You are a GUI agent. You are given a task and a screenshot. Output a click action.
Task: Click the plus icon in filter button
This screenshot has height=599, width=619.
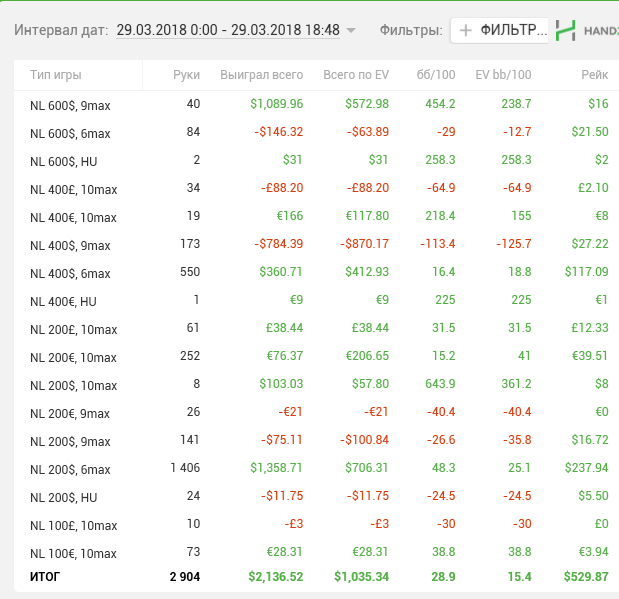[x=466, y=30]
